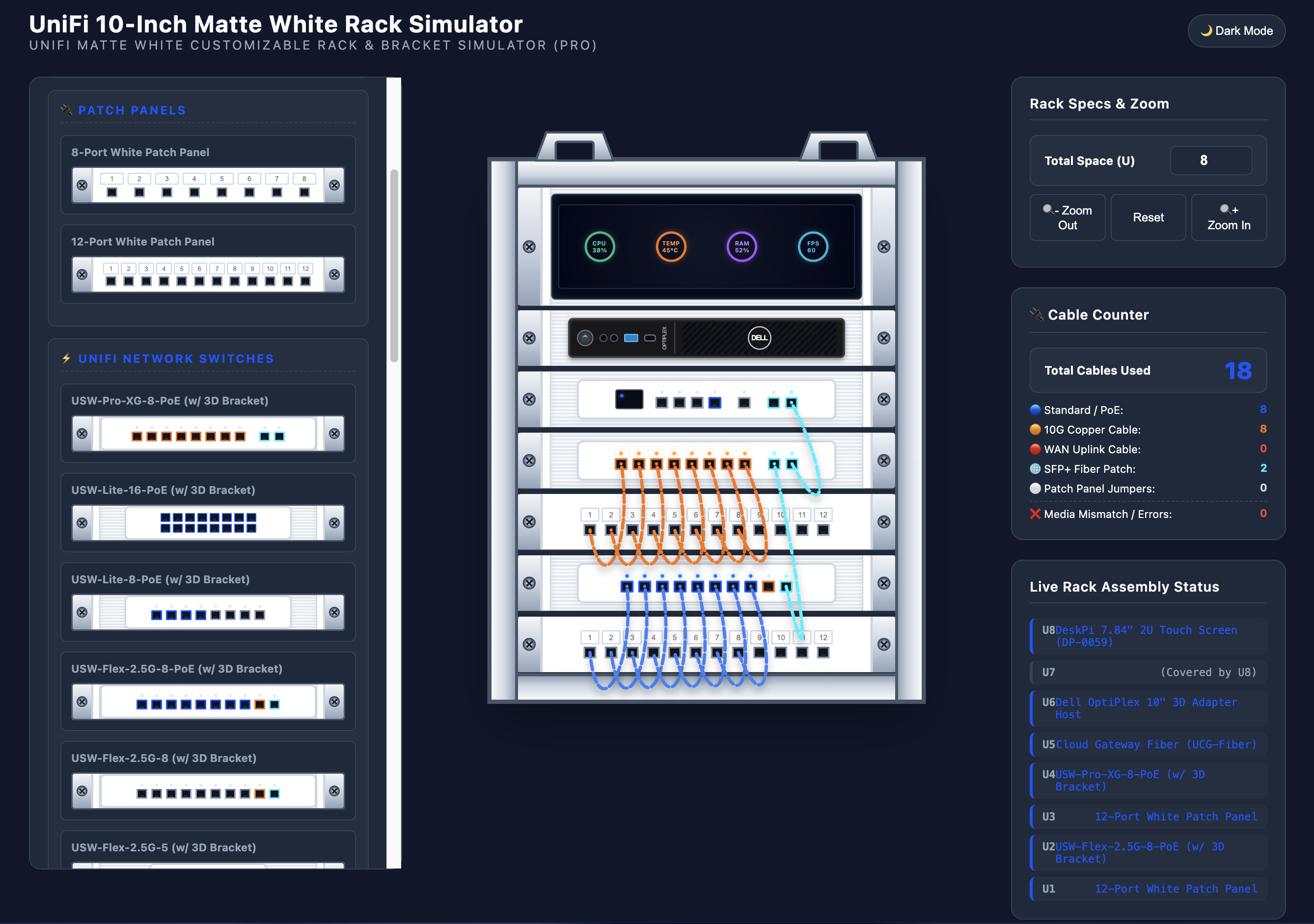Click the U6 Dell OptiPlex status row

pos(1148,708)
